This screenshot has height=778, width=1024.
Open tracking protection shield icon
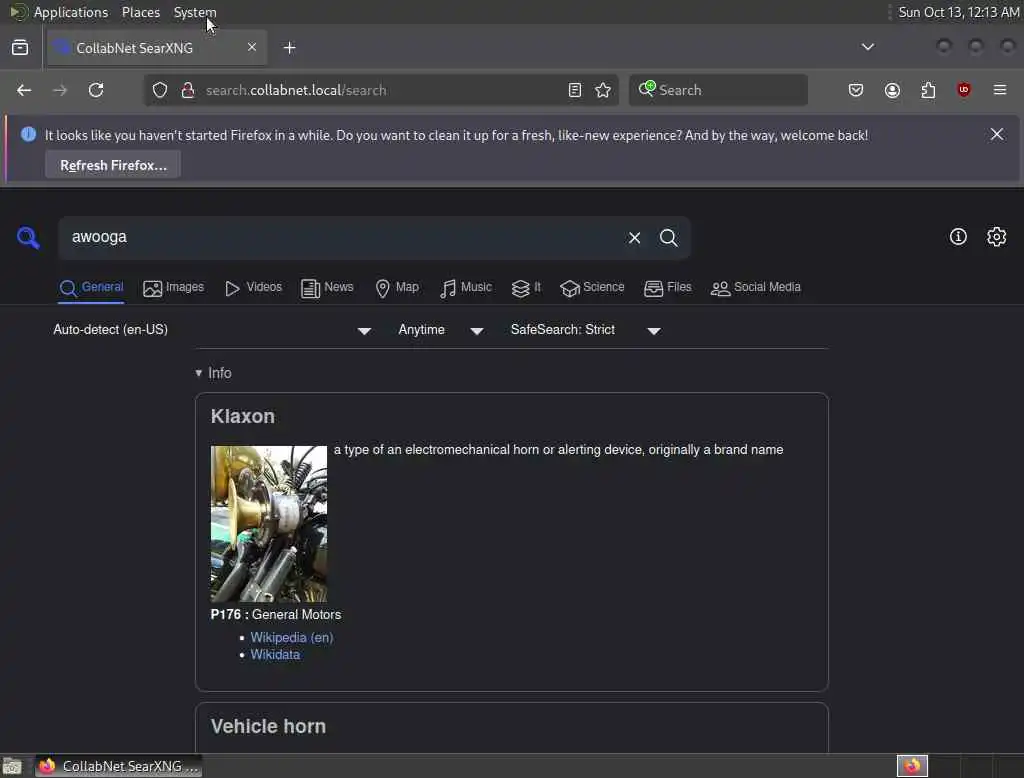(x=160, y=90)
